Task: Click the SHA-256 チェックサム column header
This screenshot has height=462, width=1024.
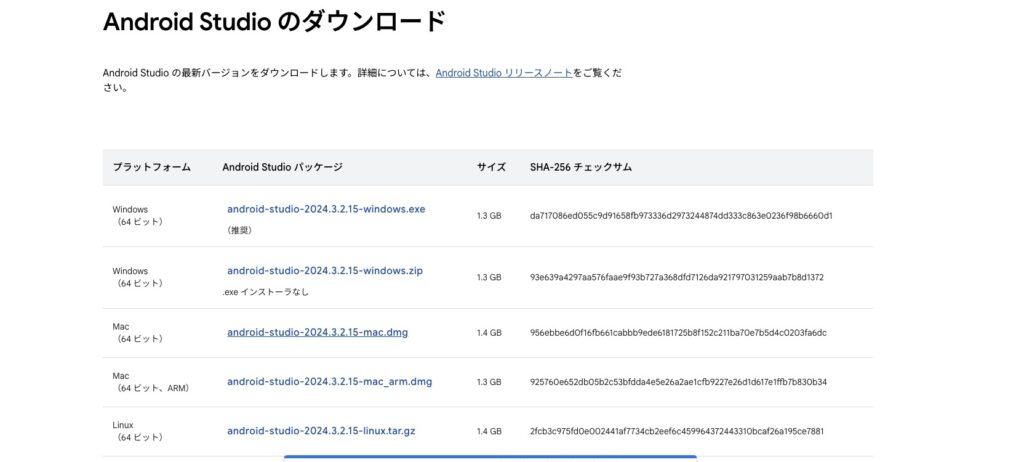Action: tap(580, 167)
